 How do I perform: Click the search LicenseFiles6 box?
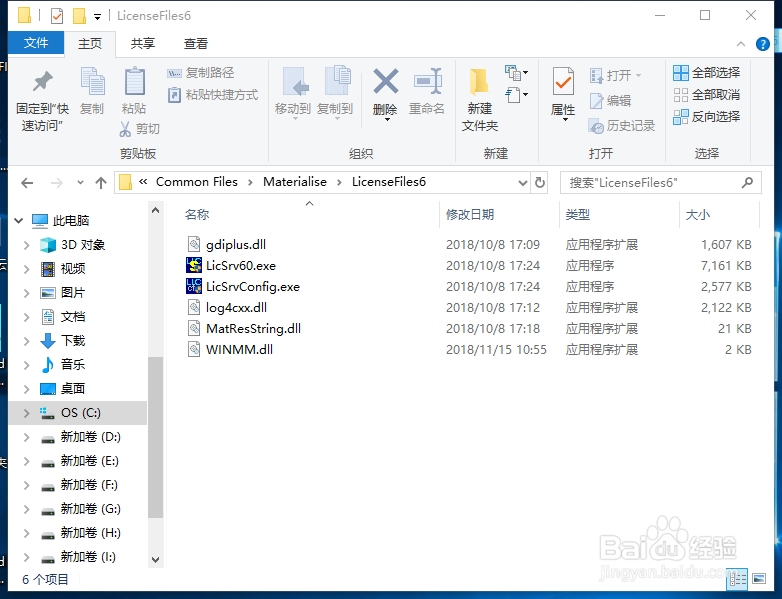point(661,183)
